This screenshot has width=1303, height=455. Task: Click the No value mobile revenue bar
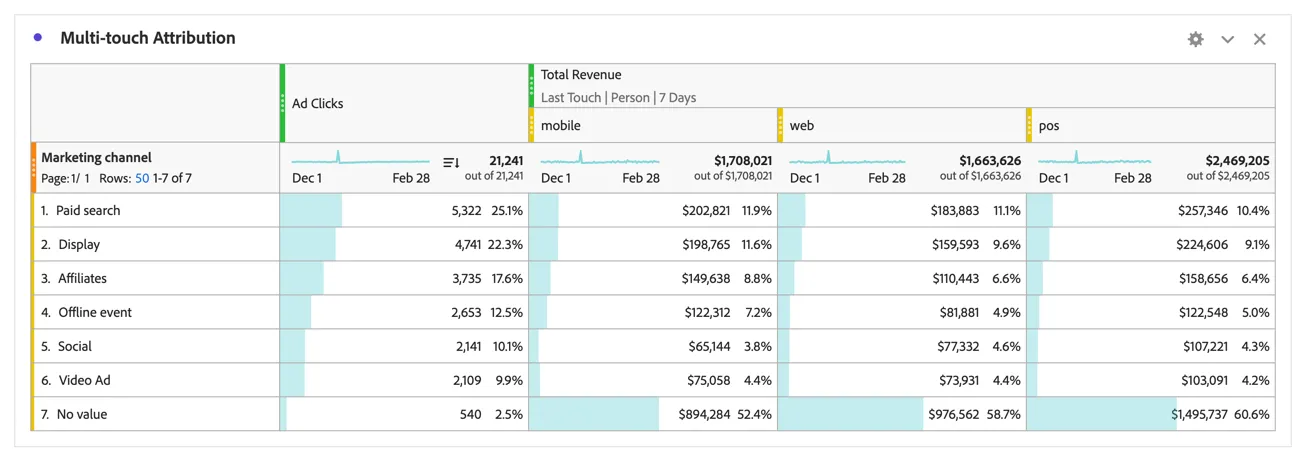[594, 414]
